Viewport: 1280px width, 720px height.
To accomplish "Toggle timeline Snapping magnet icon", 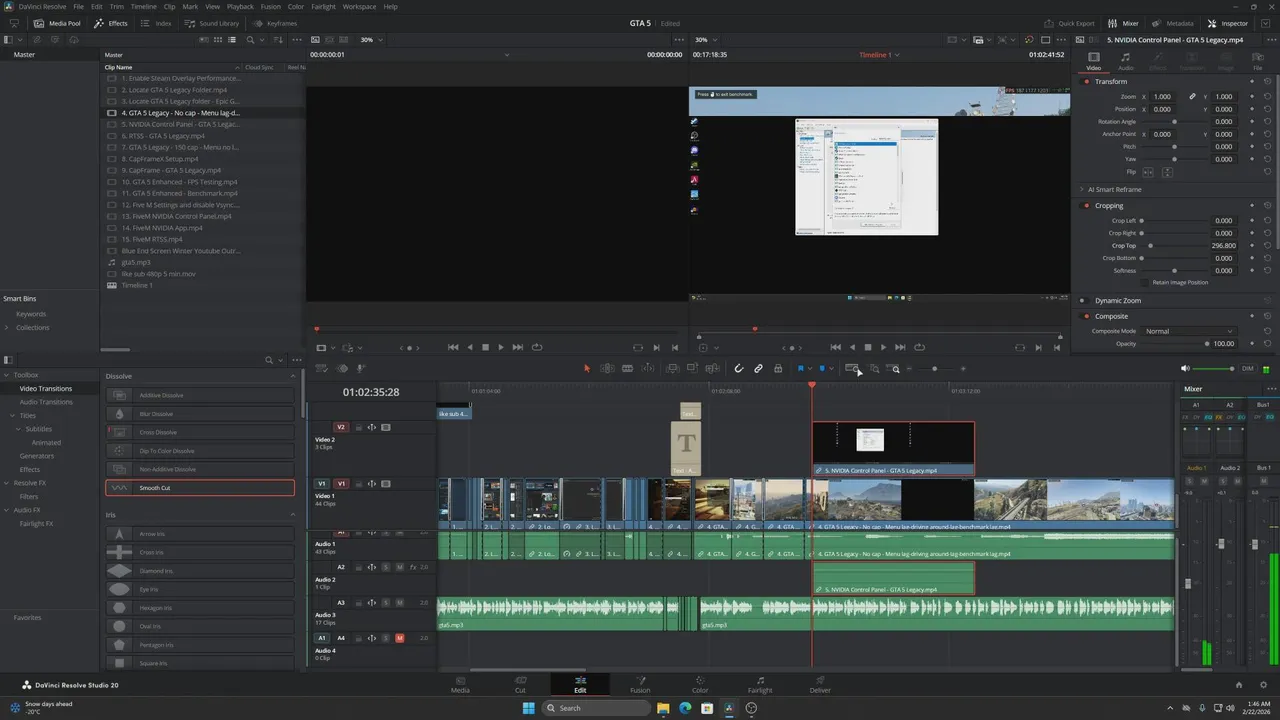I will pyautogui.click(x=739, y=369).
